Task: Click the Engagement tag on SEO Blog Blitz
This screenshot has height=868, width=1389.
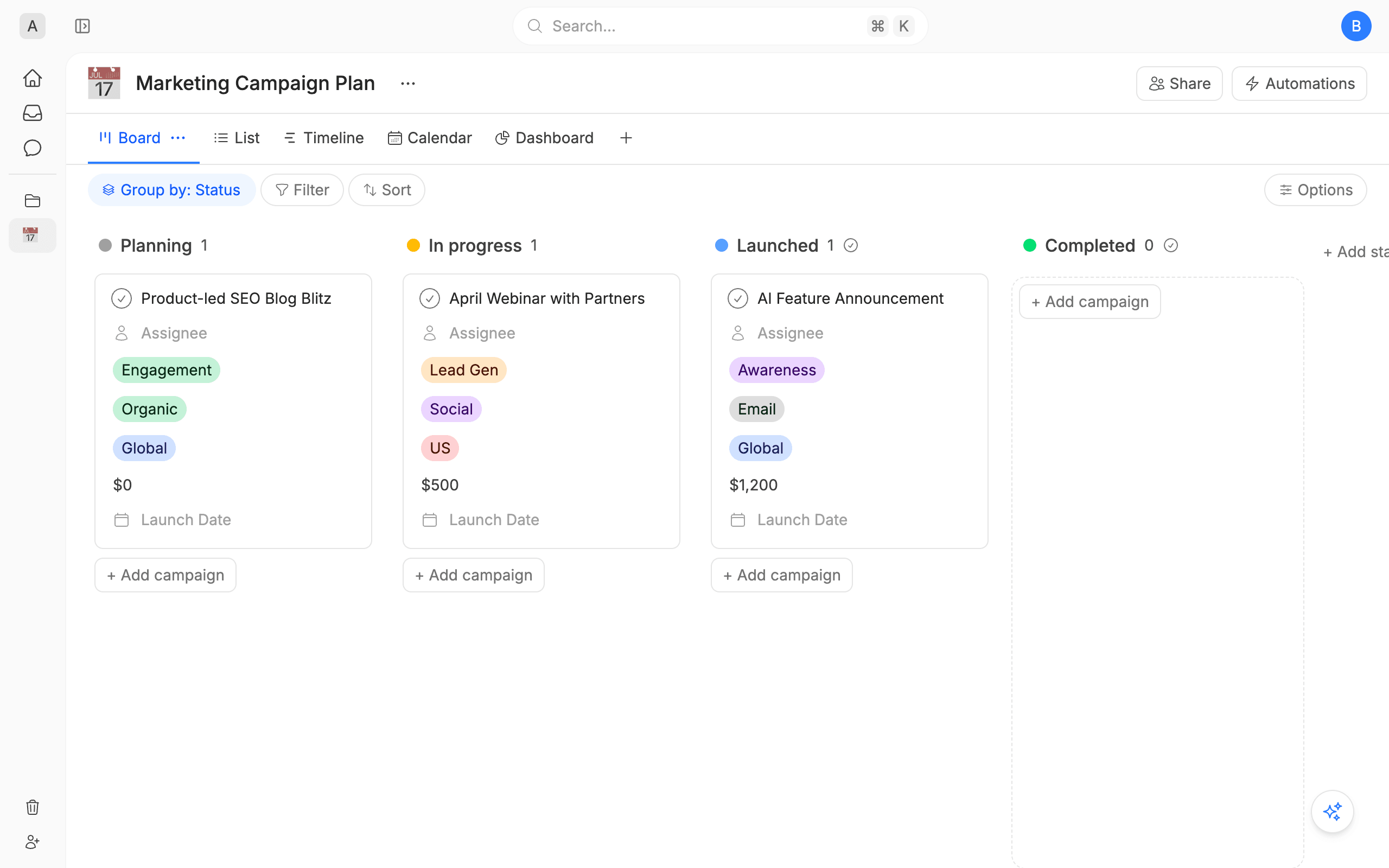Action: pos(167,371)
